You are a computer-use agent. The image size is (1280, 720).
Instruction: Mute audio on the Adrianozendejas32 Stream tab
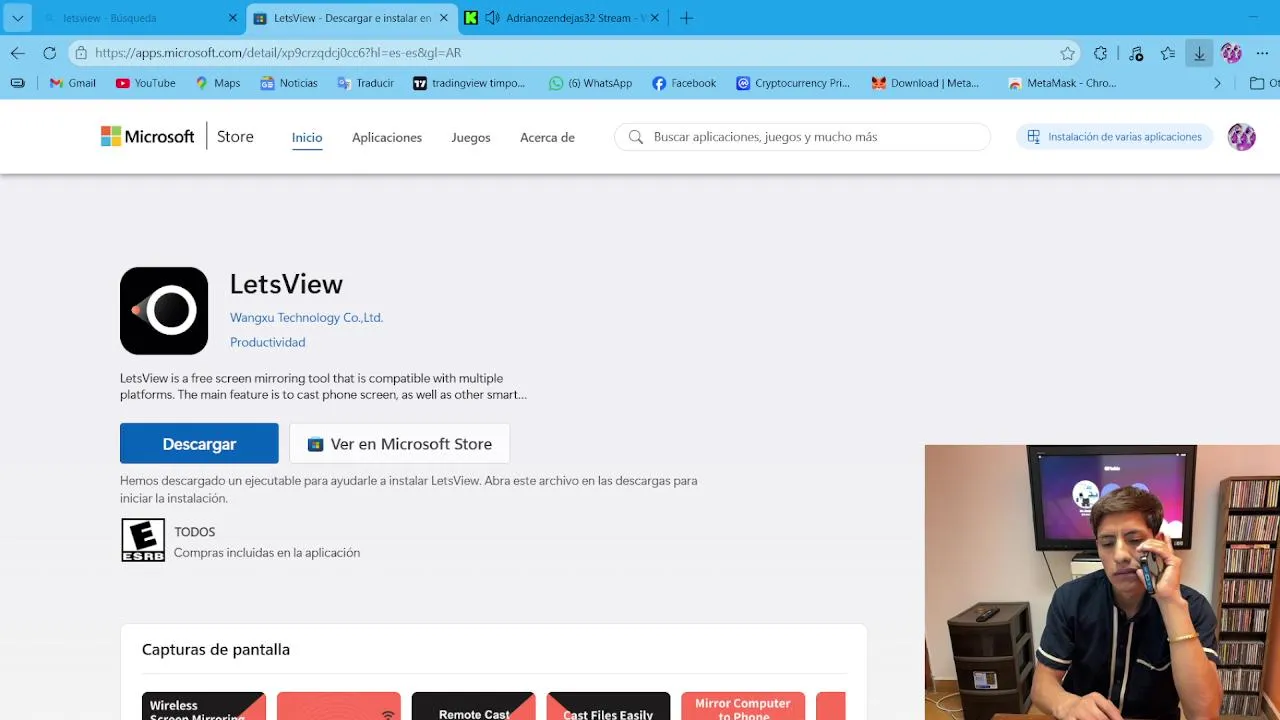pyautogui.click(x=492, y=18)
